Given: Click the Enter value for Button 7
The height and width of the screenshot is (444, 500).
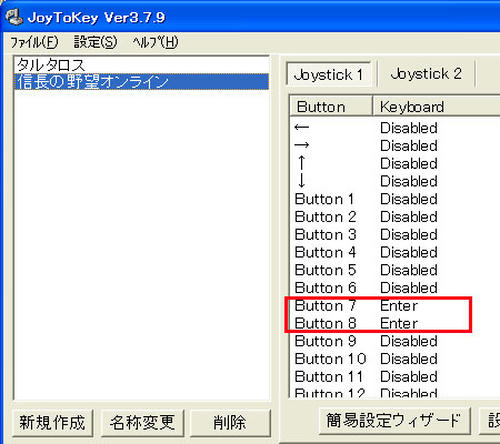Looking at the screenshot, I should click(x=399, y=306).
